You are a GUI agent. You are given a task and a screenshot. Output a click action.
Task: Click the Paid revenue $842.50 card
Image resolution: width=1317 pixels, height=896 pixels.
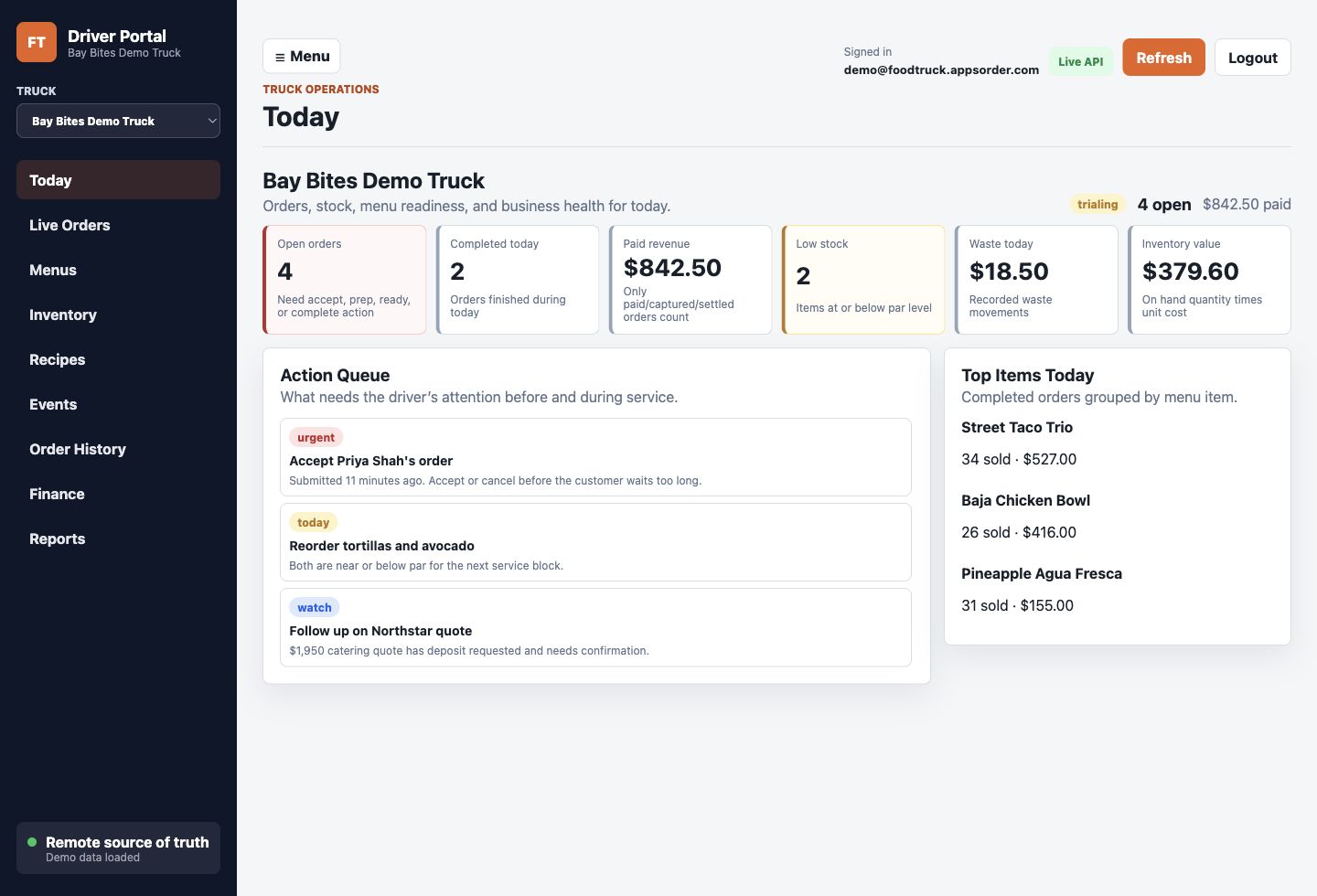point(691,280)
